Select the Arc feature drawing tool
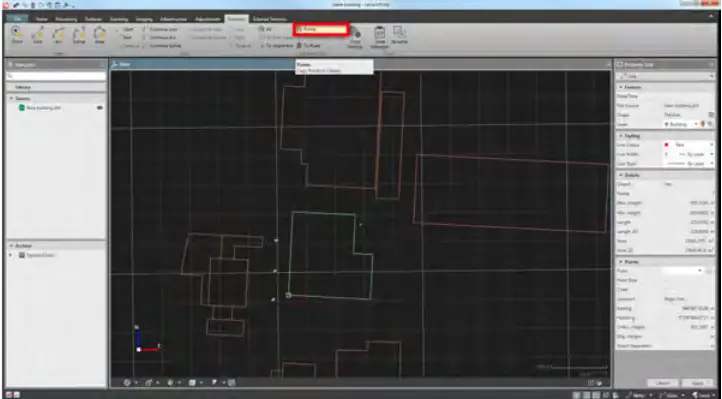Viewport: 722px width, 399px height. pyautogui.click(x=58, y=35)
